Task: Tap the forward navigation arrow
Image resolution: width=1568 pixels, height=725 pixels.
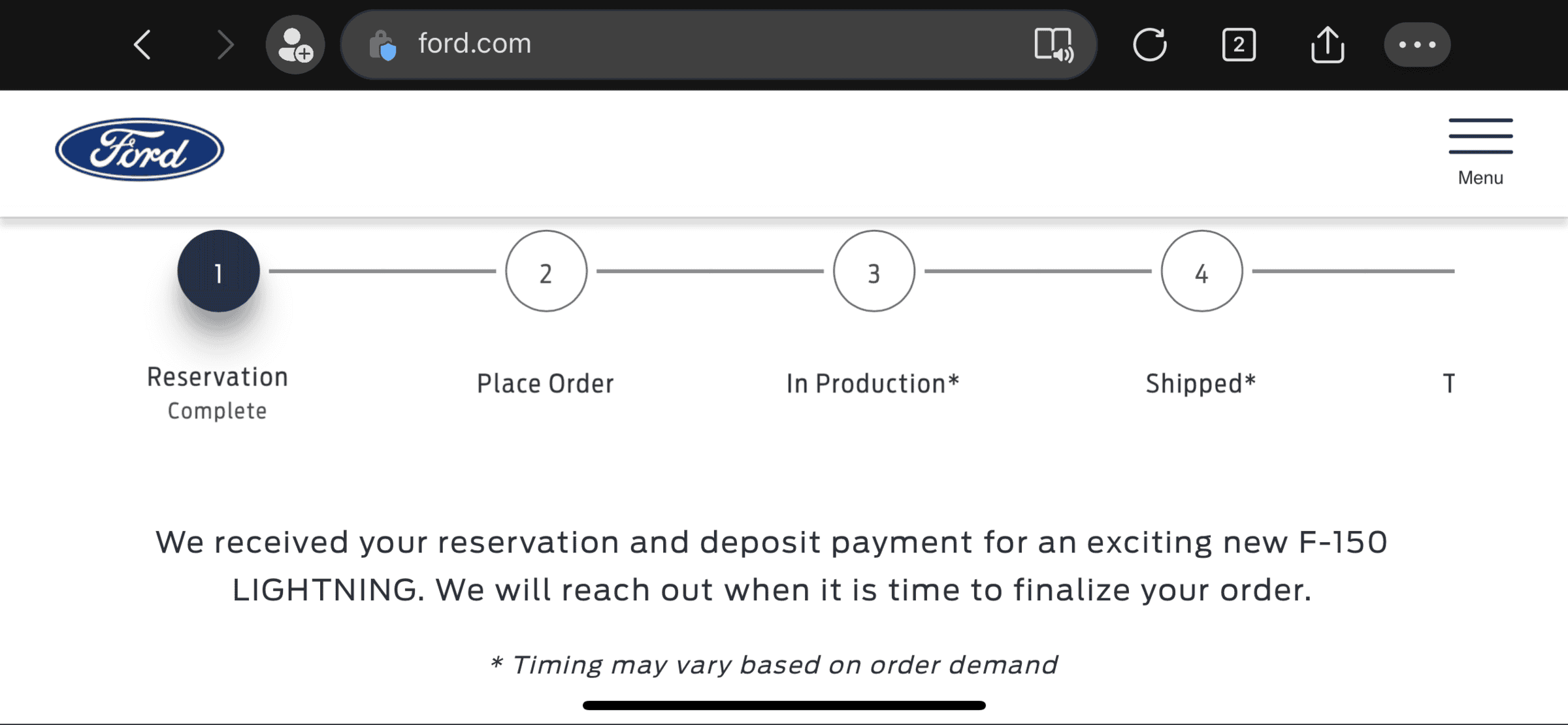Action: pyautogui.click(x=225, y=44)
